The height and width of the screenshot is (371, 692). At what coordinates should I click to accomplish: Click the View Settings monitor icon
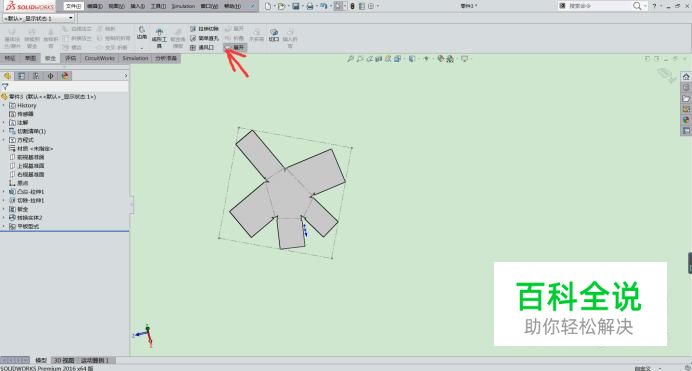pos(464,59)
